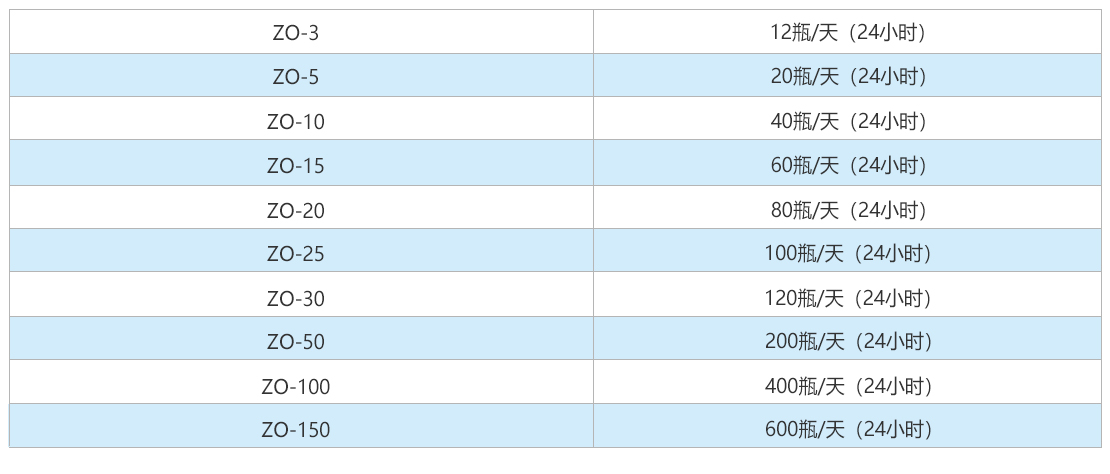The width and height of the screenshot is (1110, 474).
Task: Click the ZO-150 model cell
Action: pos(295,430)
